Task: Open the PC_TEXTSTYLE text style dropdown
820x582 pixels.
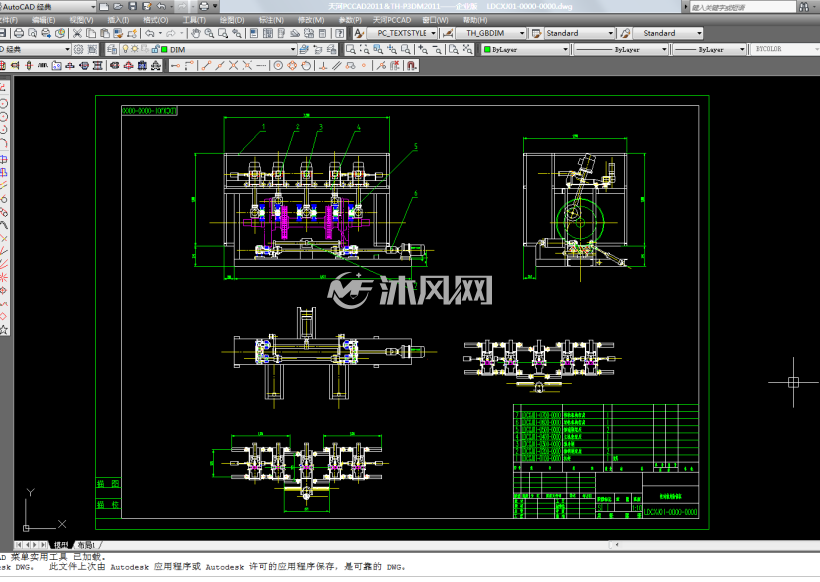Action: click(x=434, y=33)
